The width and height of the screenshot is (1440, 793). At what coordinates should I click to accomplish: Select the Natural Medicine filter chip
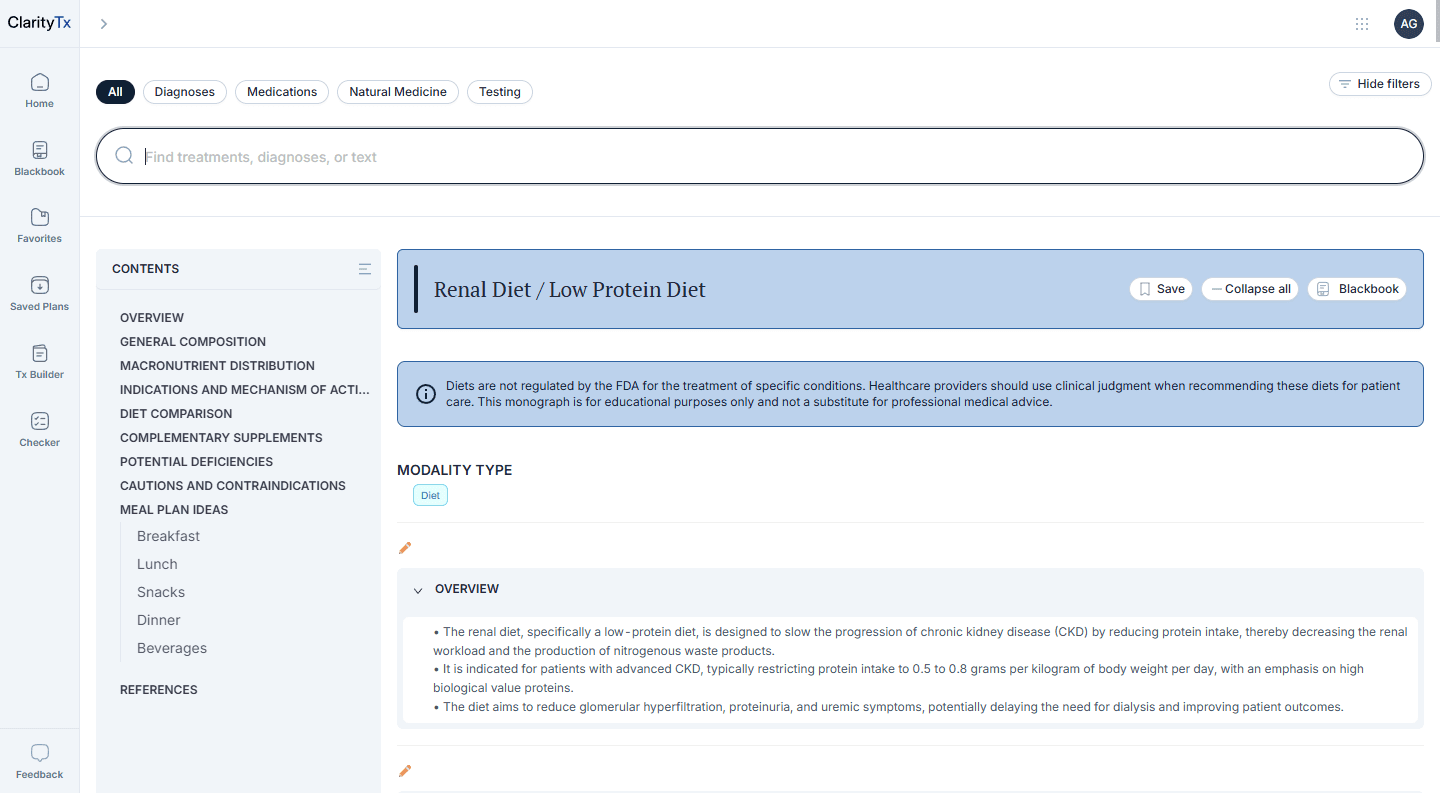(x=397, y=92)
